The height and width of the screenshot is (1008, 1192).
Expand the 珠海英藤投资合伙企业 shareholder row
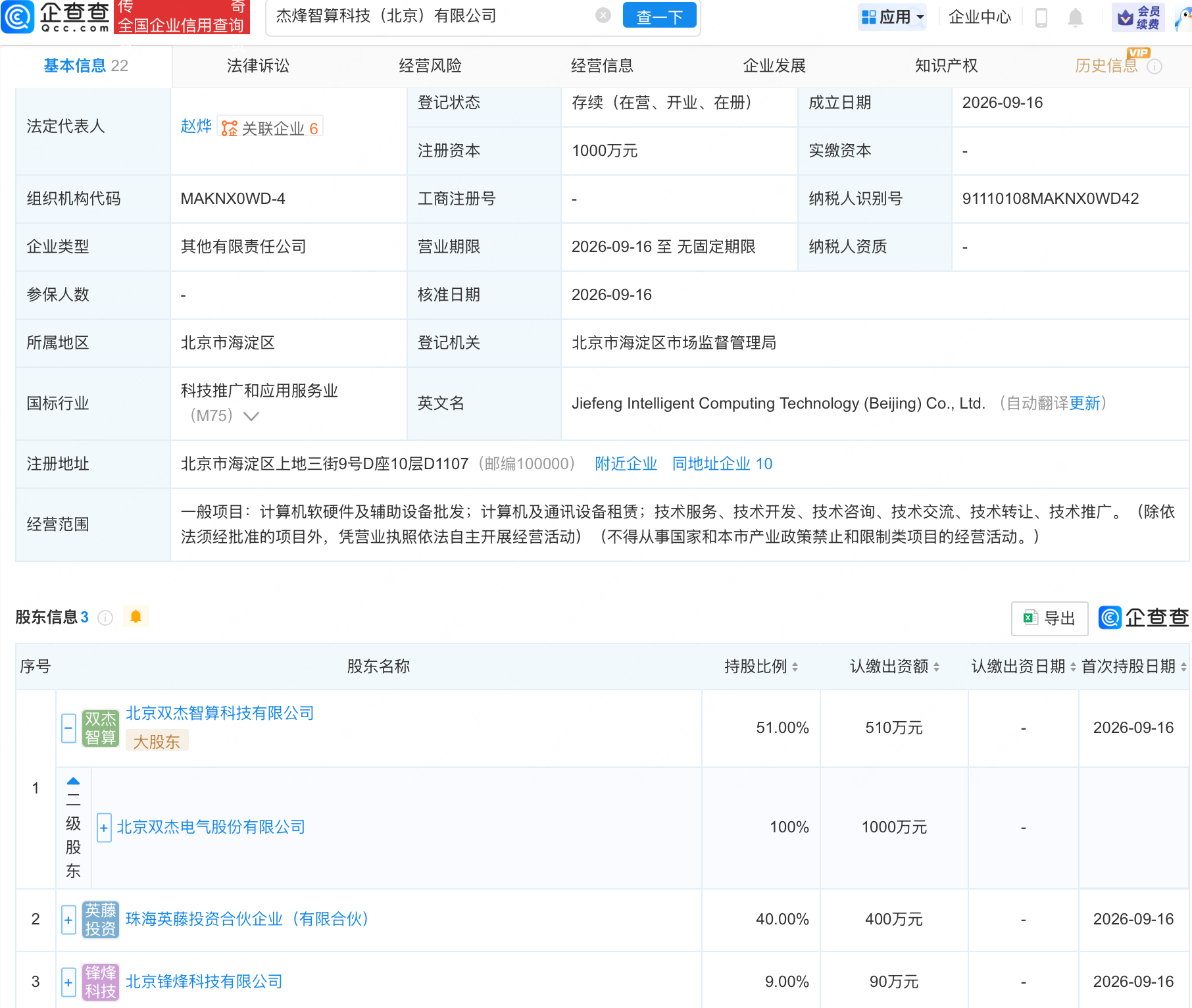pyautogui.click(x=68, y=919)
